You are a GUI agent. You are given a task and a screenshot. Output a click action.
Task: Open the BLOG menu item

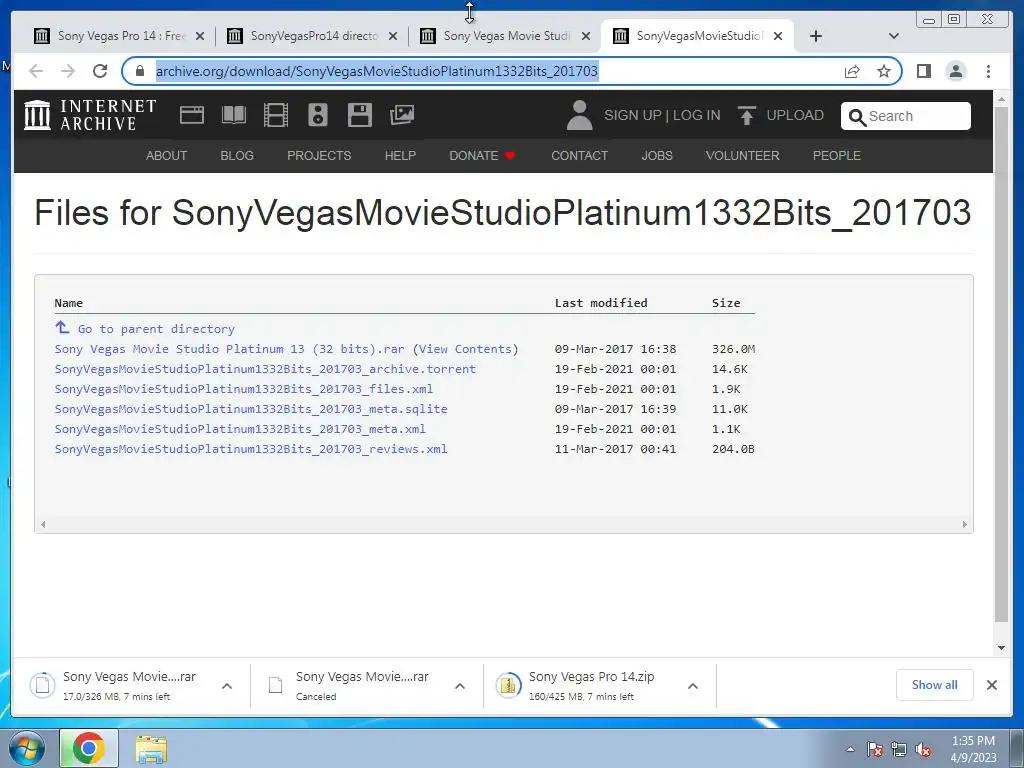pos(237,155)
